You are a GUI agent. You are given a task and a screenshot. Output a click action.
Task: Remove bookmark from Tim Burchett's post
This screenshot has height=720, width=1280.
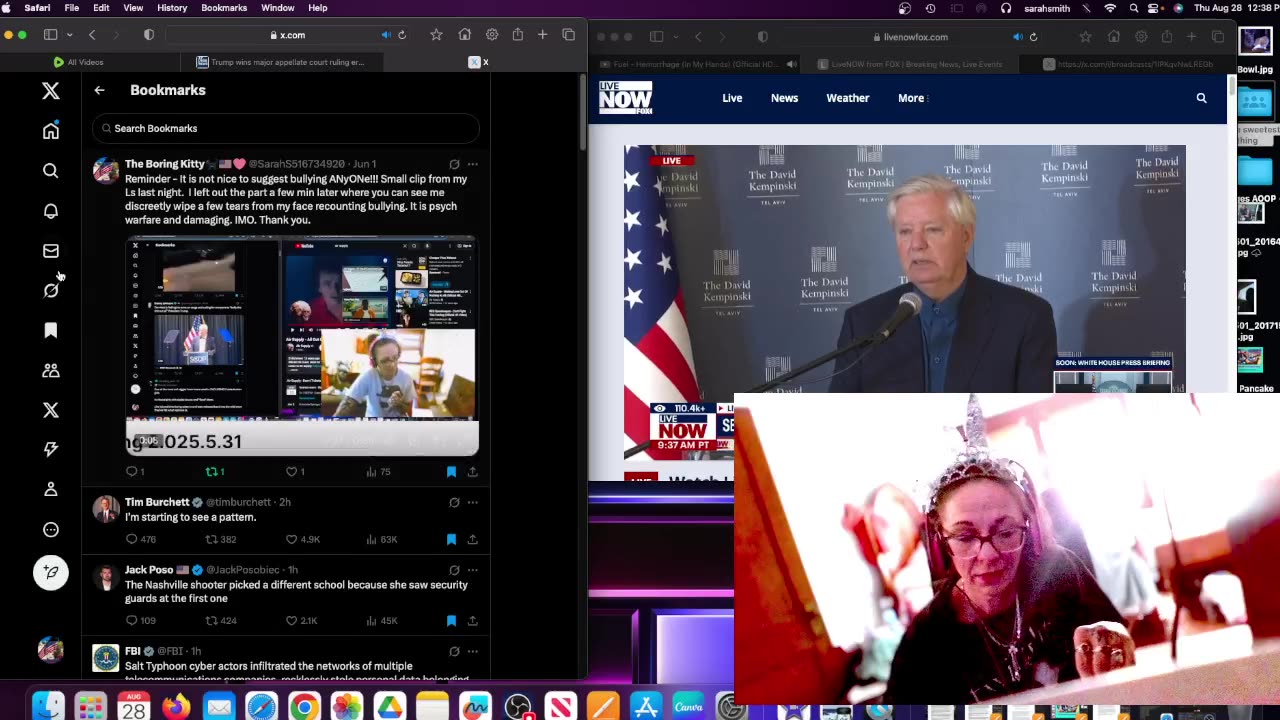[x=451, y=539]
